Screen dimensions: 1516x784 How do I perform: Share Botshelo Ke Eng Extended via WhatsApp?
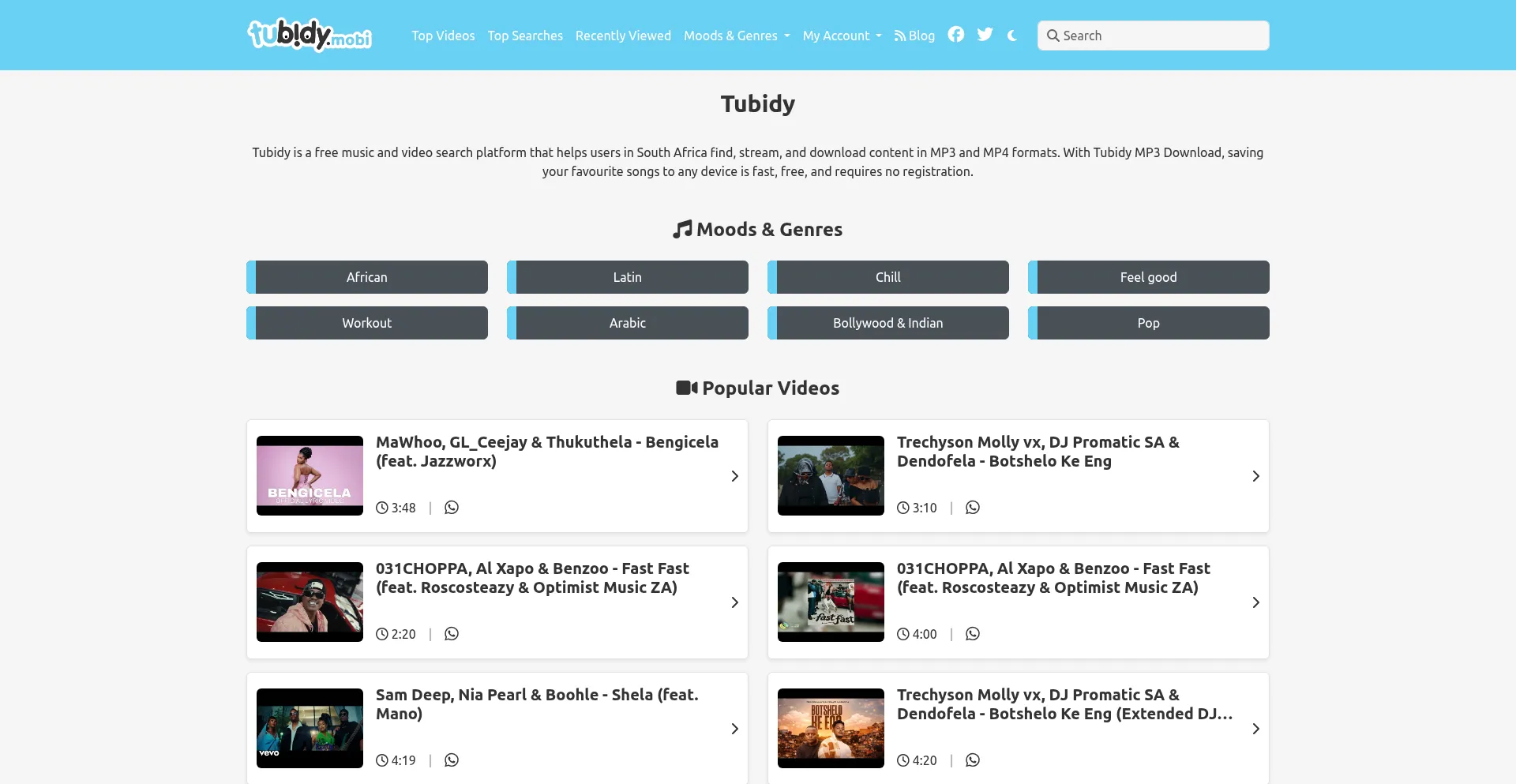click(x=973, y=760)
